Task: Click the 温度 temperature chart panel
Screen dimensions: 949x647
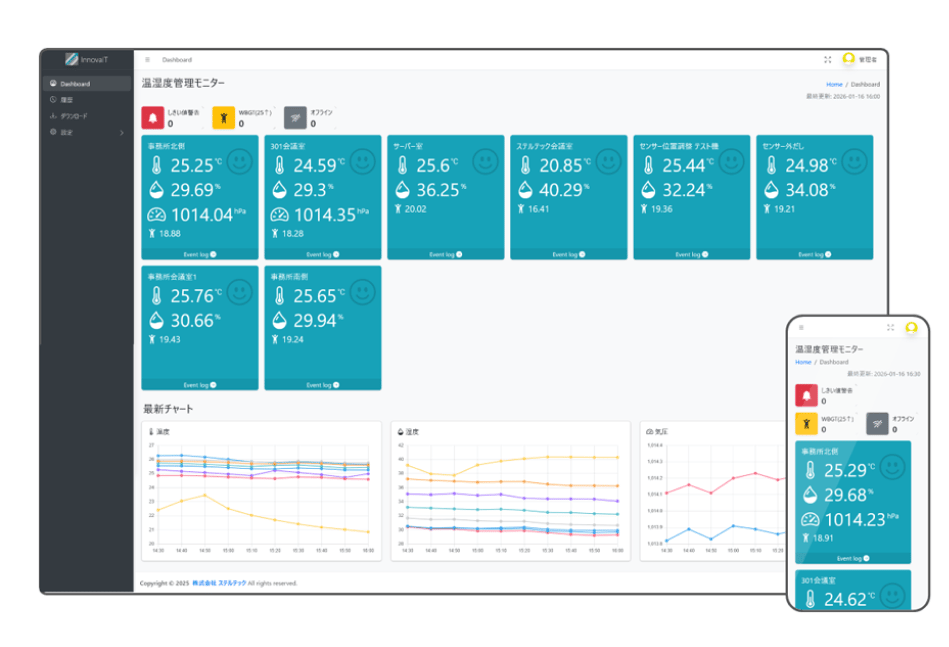Action: pyautogui.click(x=261, y=491)
